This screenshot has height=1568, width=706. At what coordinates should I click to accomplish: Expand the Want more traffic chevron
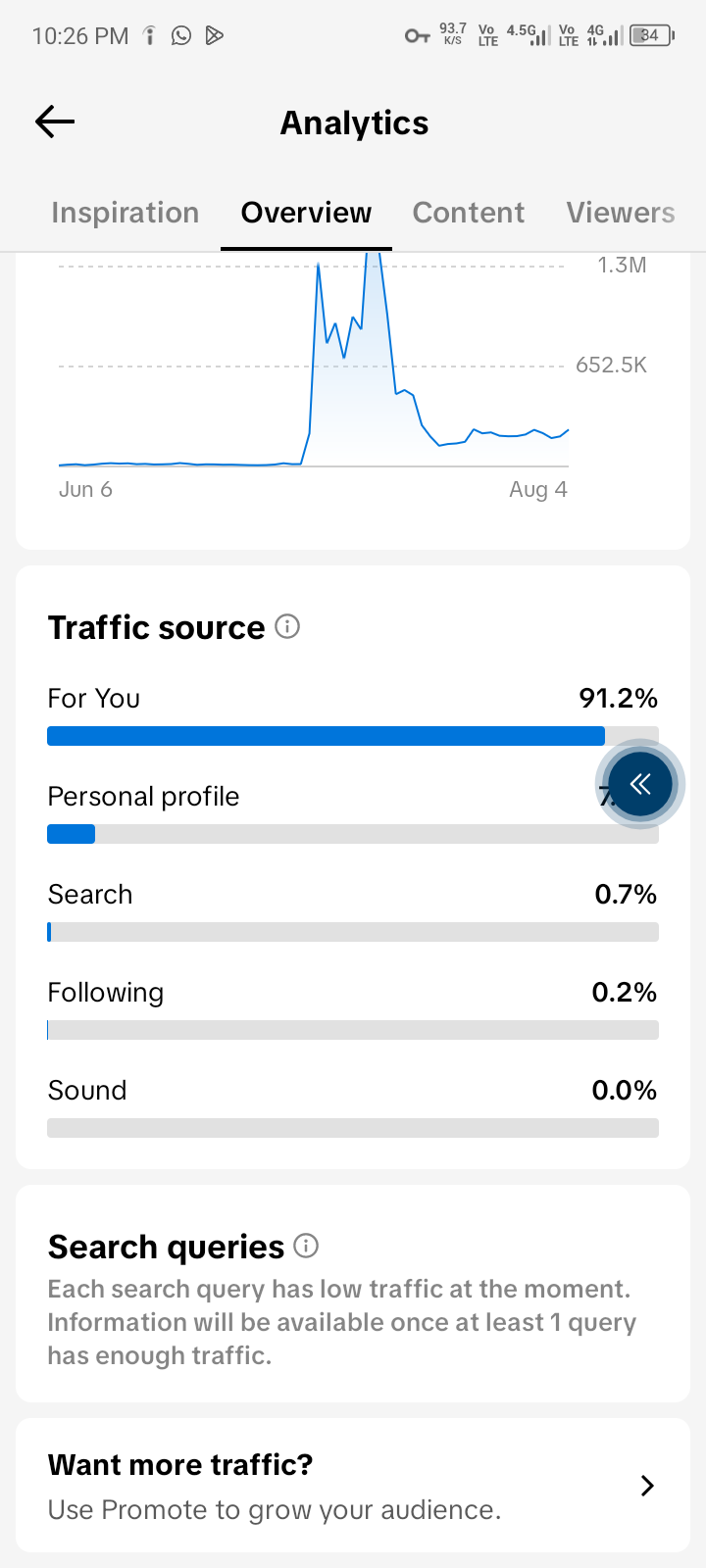(647, 1486)
